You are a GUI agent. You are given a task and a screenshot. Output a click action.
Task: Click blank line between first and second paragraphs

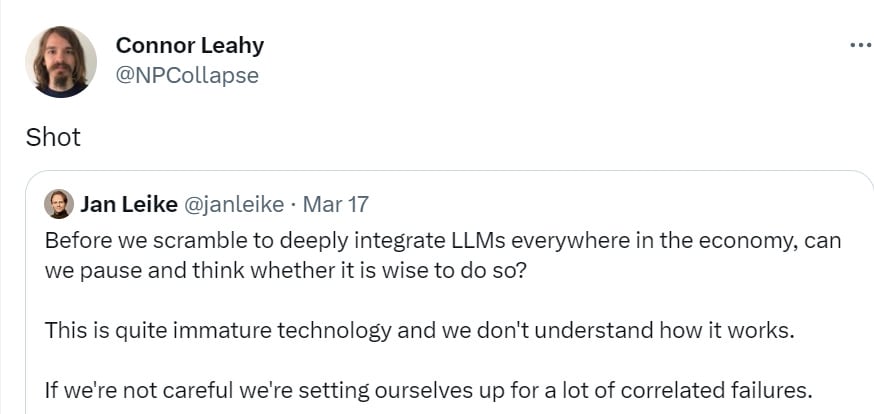(x=443, y=301)
